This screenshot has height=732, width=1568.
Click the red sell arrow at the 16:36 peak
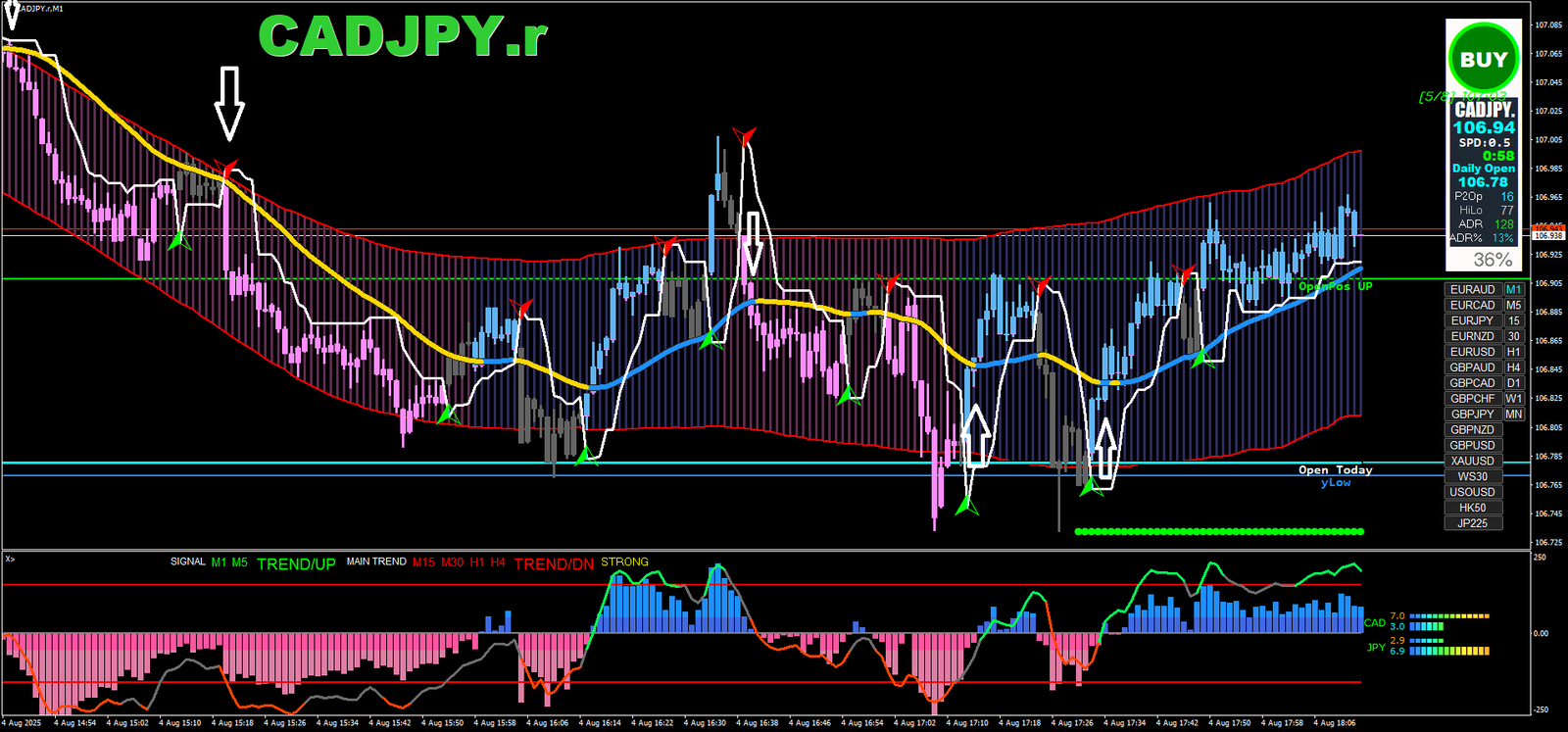745,135
